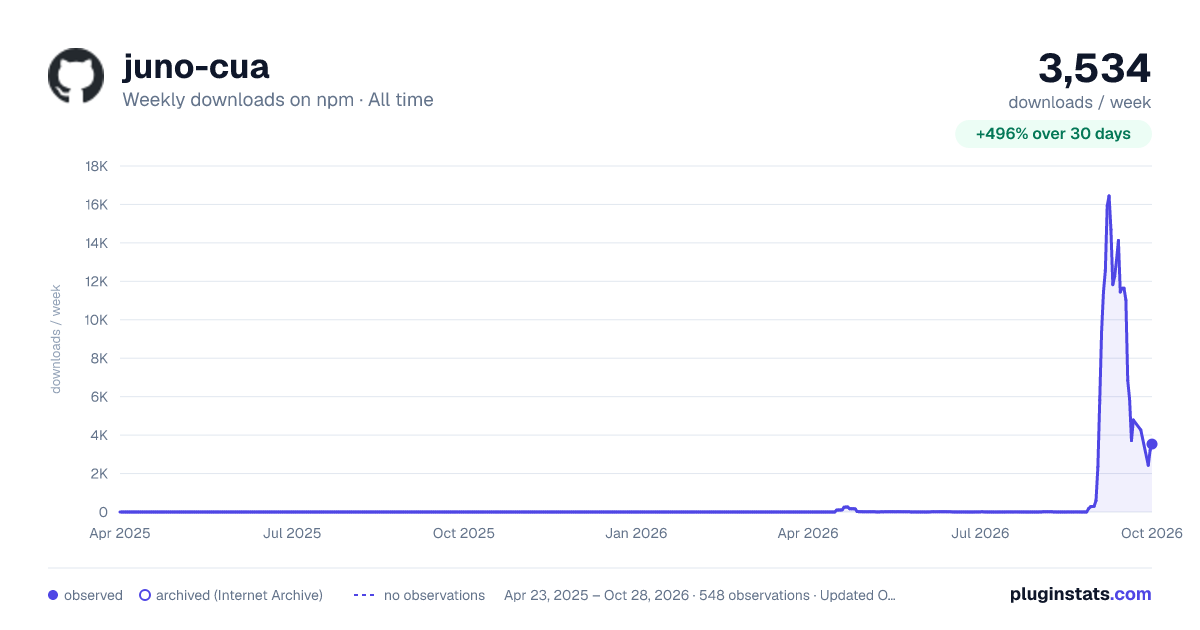Click the Apr 2026 x-axis label
Viewport: 1200px width, 630px height.
[807, 533]
